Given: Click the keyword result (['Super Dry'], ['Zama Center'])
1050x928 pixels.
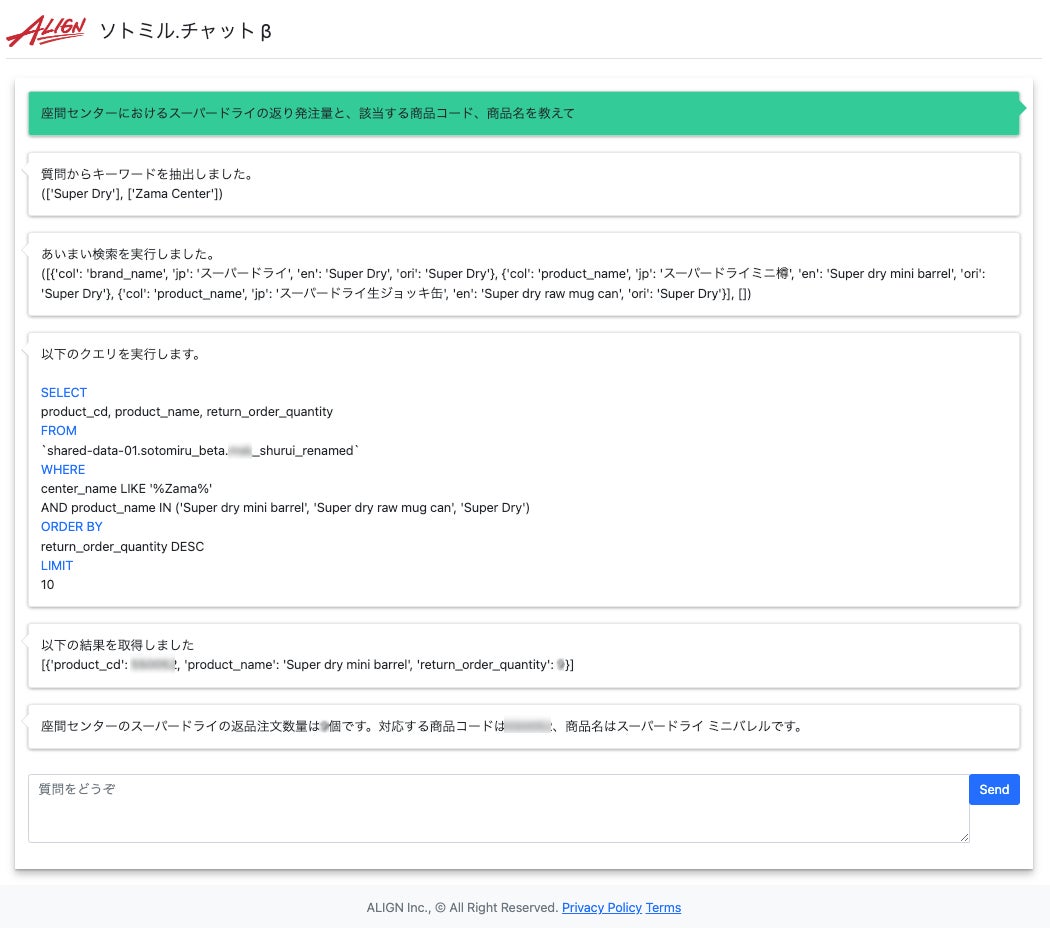Looking at the screenshot, I should 132,194.
